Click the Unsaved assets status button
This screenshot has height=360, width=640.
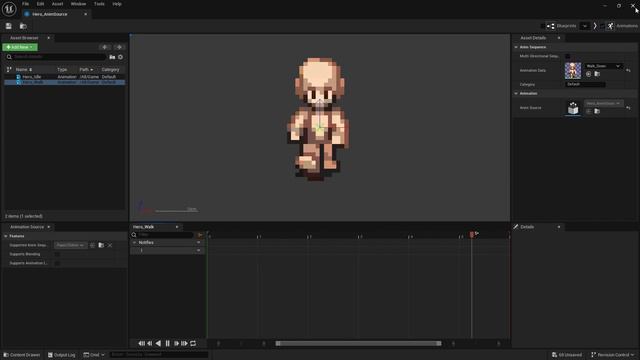pyautogui.click(x=567, y=355)
